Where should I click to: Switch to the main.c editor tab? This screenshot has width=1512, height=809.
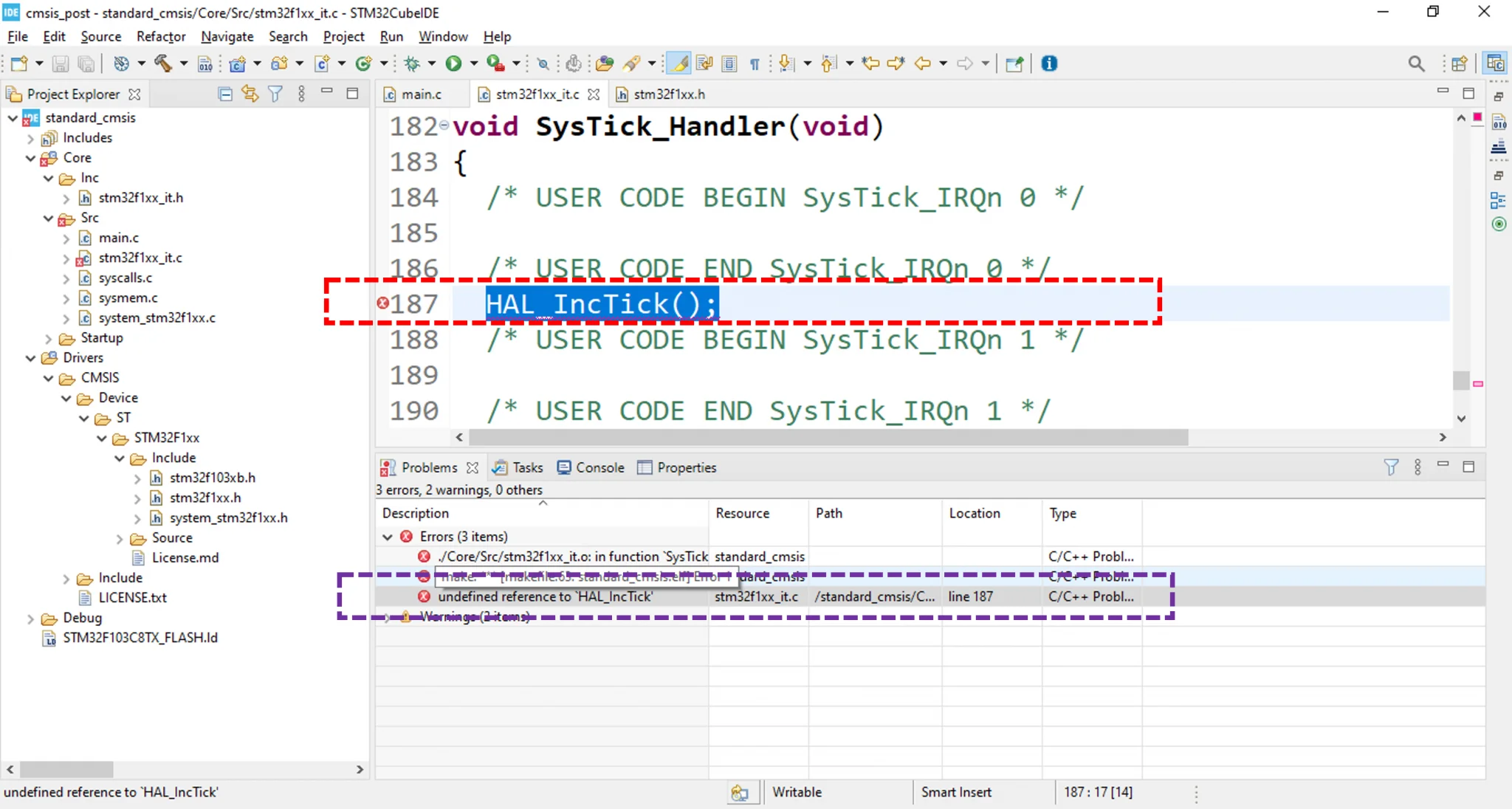(x=421, y=94)
